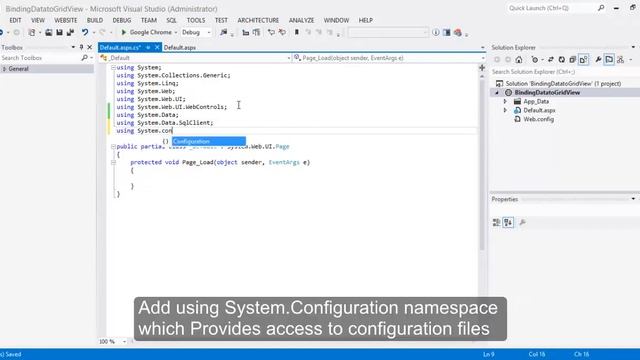Screen dimensions: 640x360
Task: Collapse the BindingDatatoGridView project node
Action: [497, 93]
